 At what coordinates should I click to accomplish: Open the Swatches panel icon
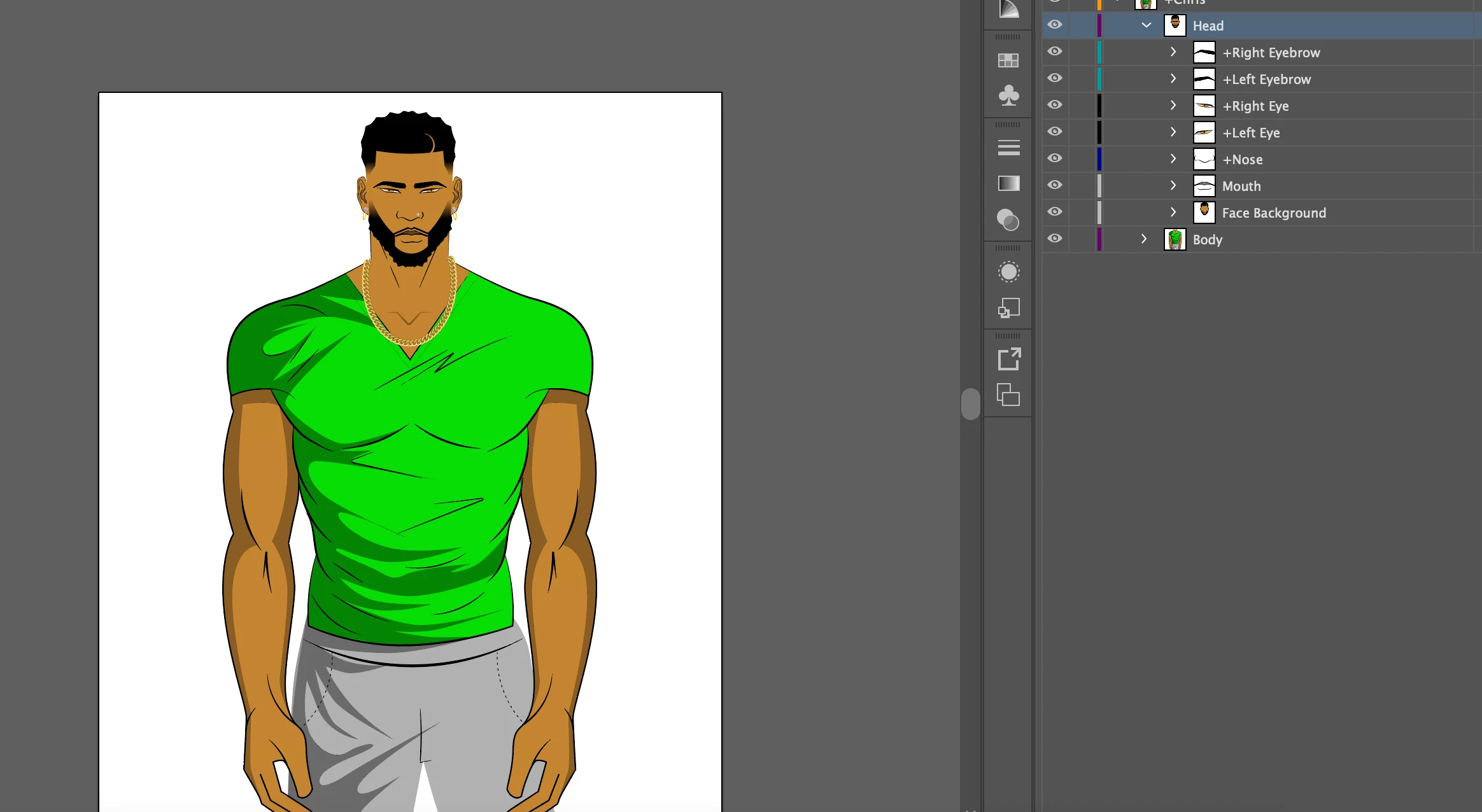coord(1008,60)
